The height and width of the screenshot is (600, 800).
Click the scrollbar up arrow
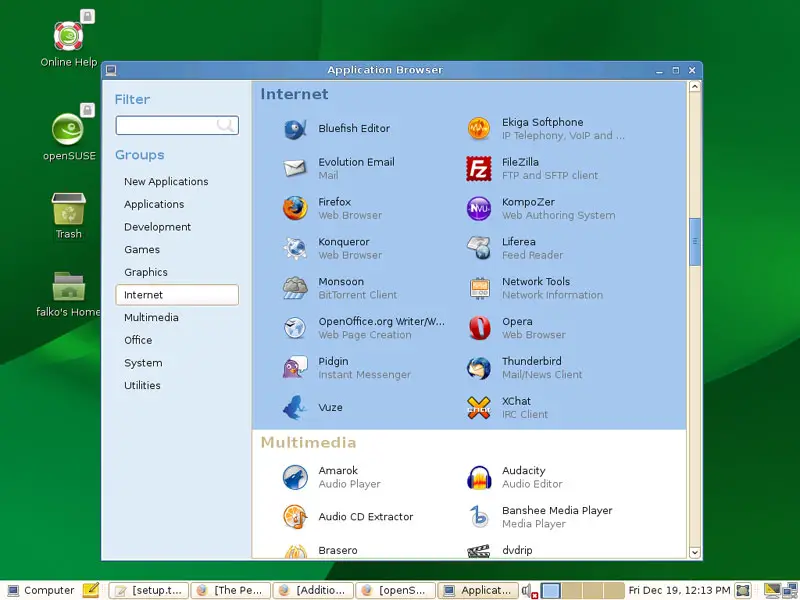[x=694, y=87]
